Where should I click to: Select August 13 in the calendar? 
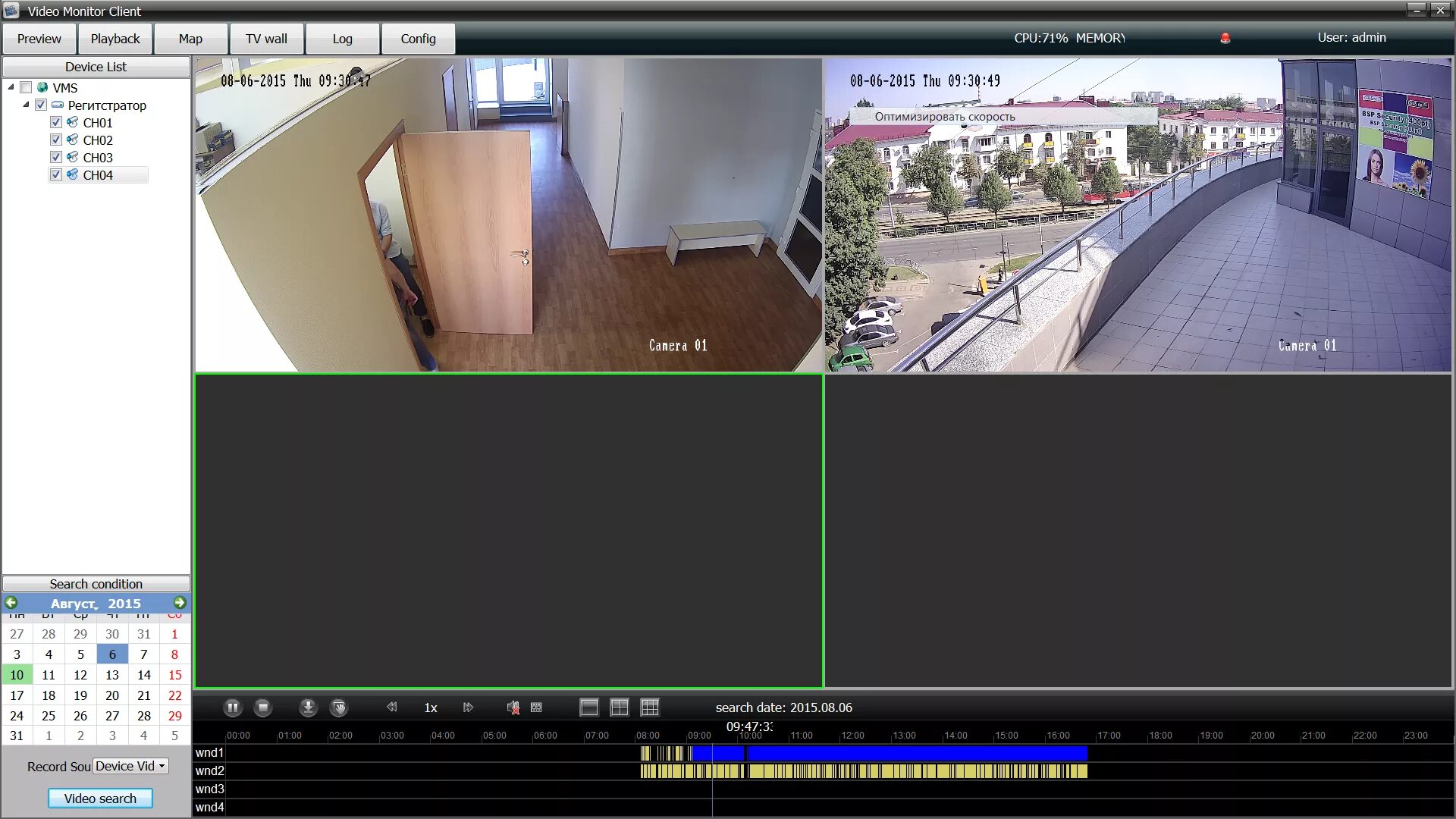pyautogui.click(x=112, y=675)
